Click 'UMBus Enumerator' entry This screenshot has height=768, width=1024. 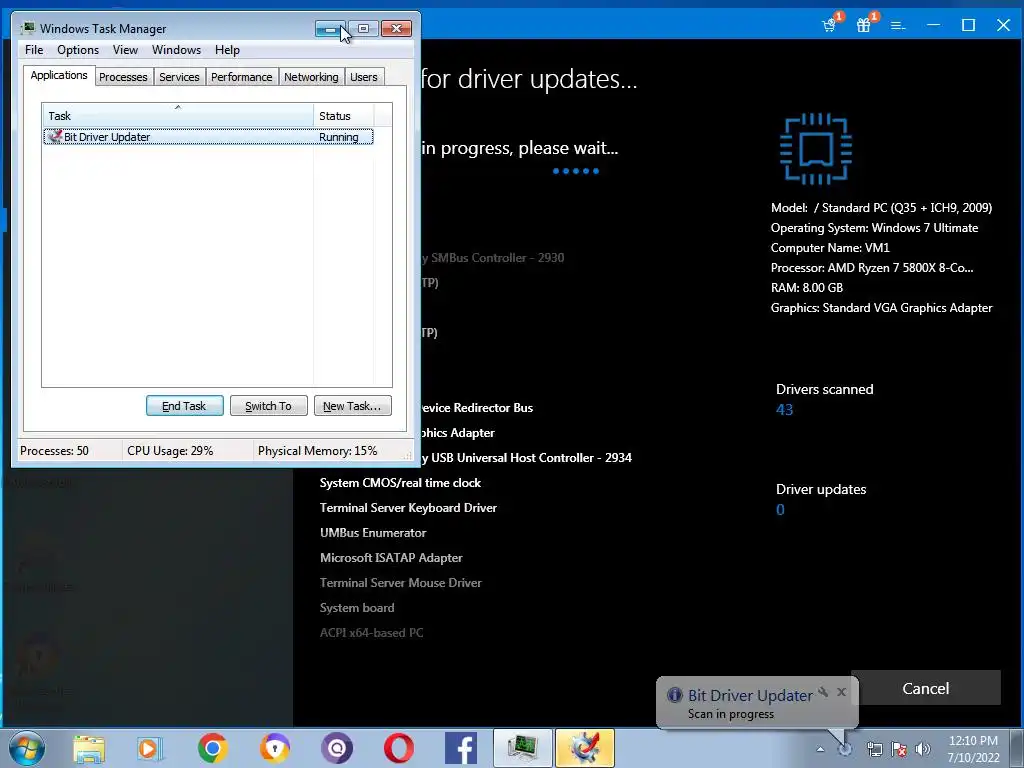click(373, 532)
